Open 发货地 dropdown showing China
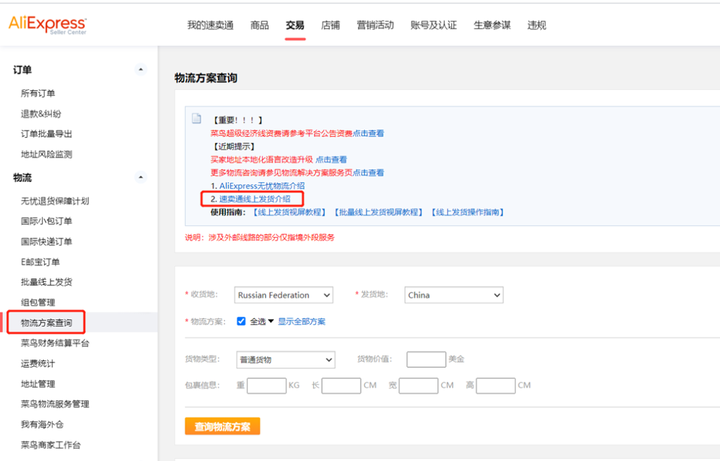The image size is (720, 461). [454, 295]
